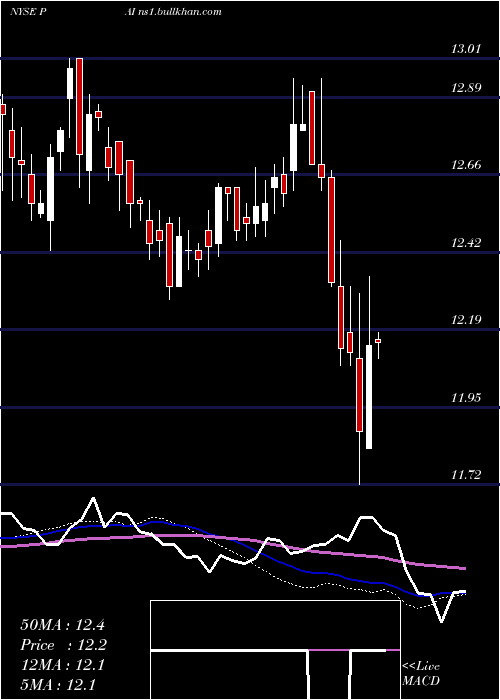Select the 11.72 price level label
This screenshot has height=700, width=500.
click(x=466, y=474)
